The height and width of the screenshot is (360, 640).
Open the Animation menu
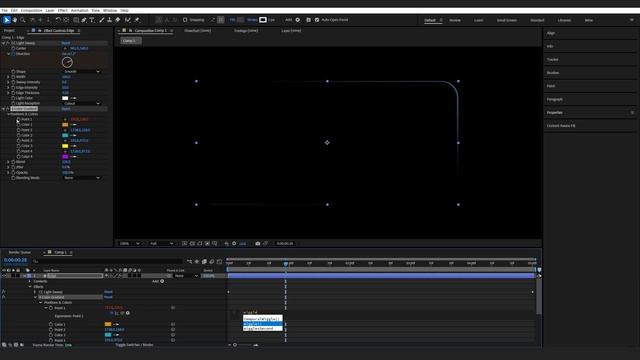coord(80,10)
